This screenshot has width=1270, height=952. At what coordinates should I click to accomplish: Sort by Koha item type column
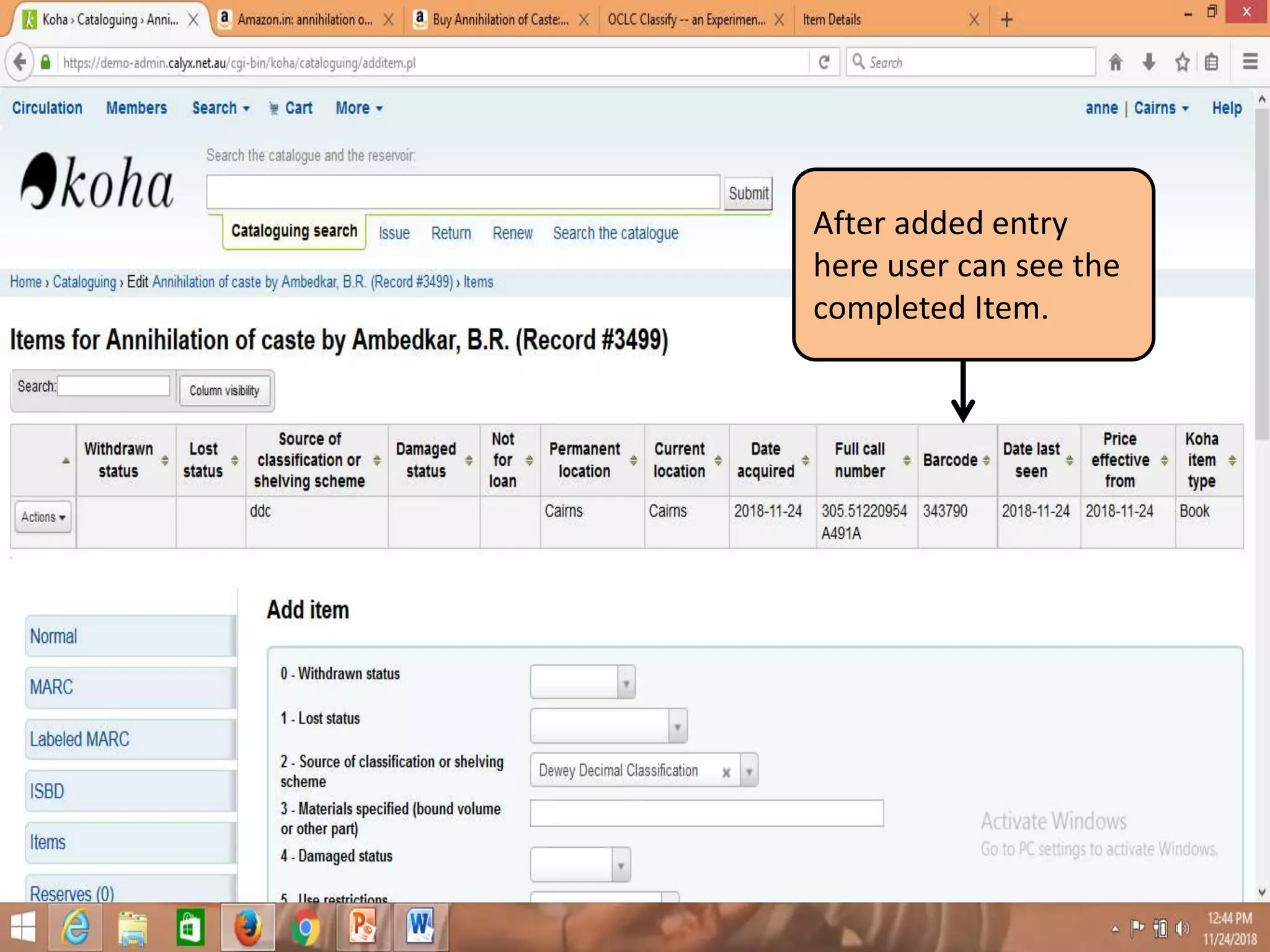point(1209,460)
